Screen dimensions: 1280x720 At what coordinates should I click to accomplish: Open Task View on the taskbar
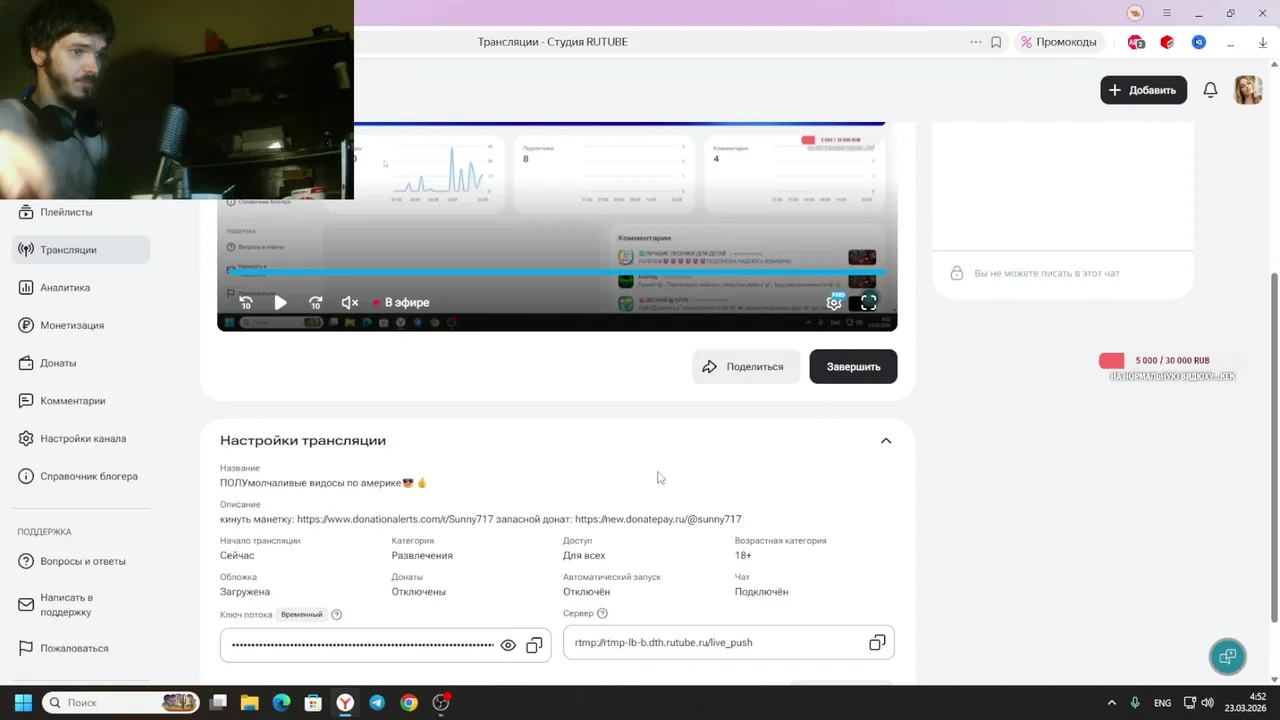218,703
